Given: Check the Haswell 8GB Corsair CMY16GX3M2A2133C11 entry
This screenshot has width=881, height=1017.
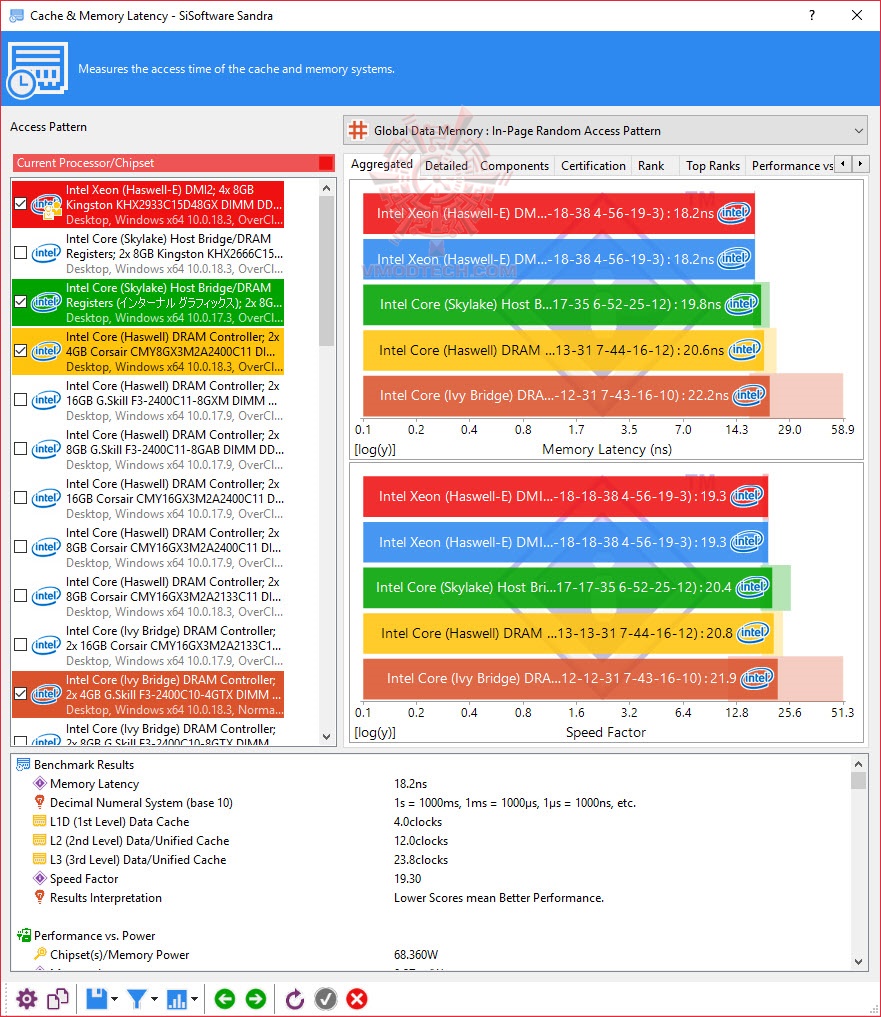Looking at the screenshot, I should click(x=20, y=596).
